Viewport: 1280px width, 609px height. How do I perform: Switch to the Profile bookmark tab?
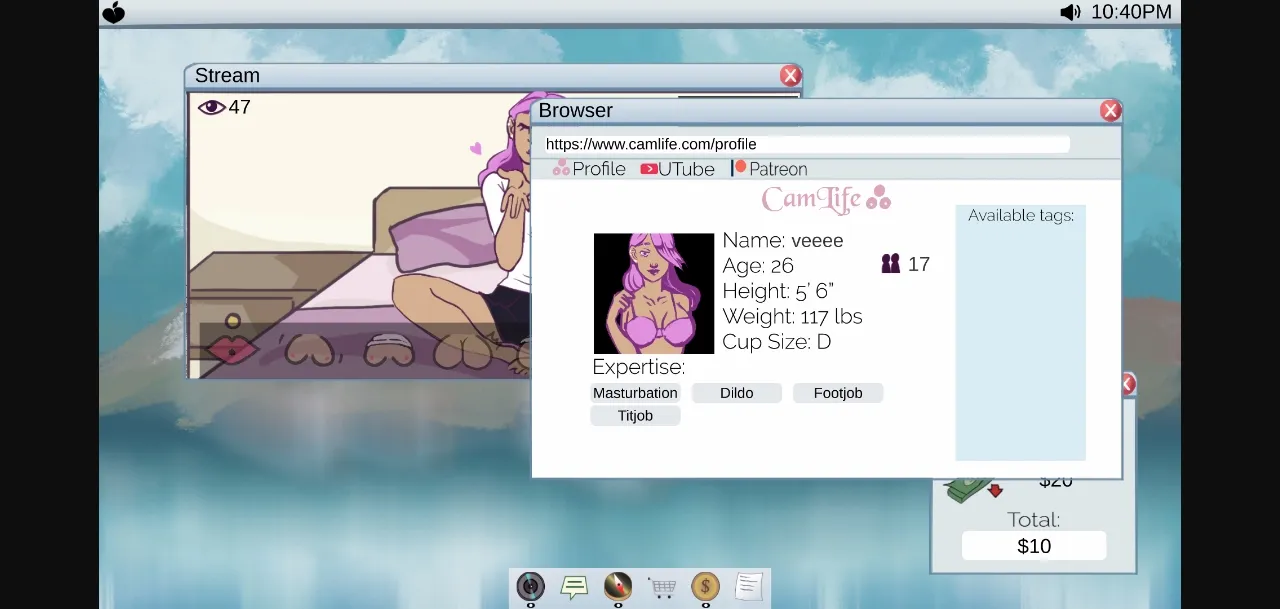pos(589,169)
